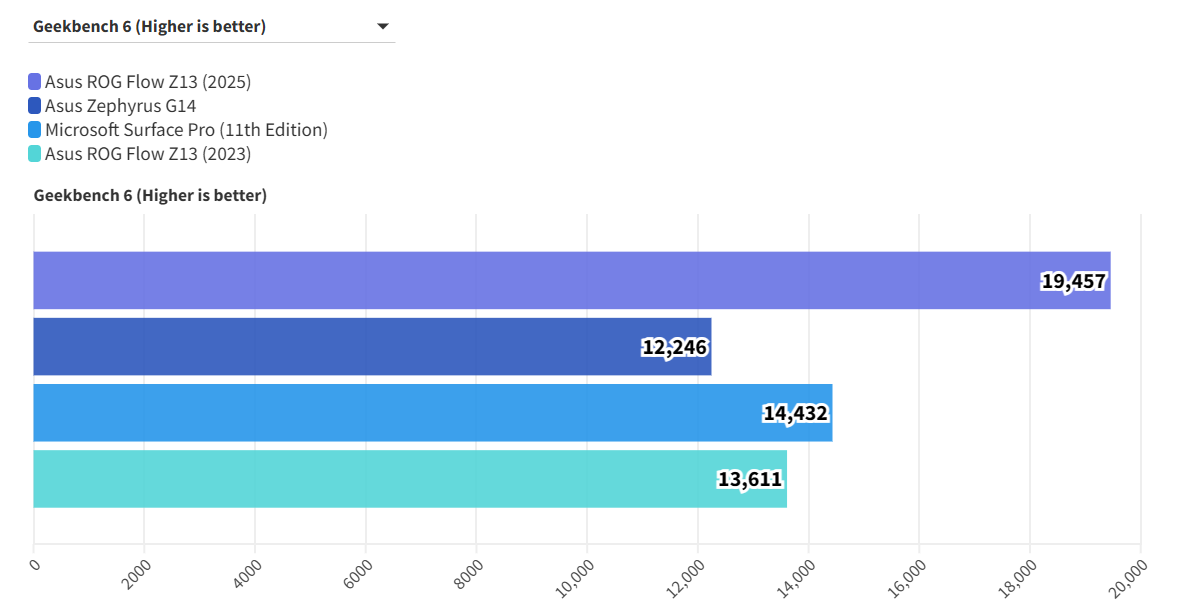Toggle the Asus ROG Flow Z13 (2025) legend label
The width and height of the screenshot is (1178, 614).
[148, 82]
